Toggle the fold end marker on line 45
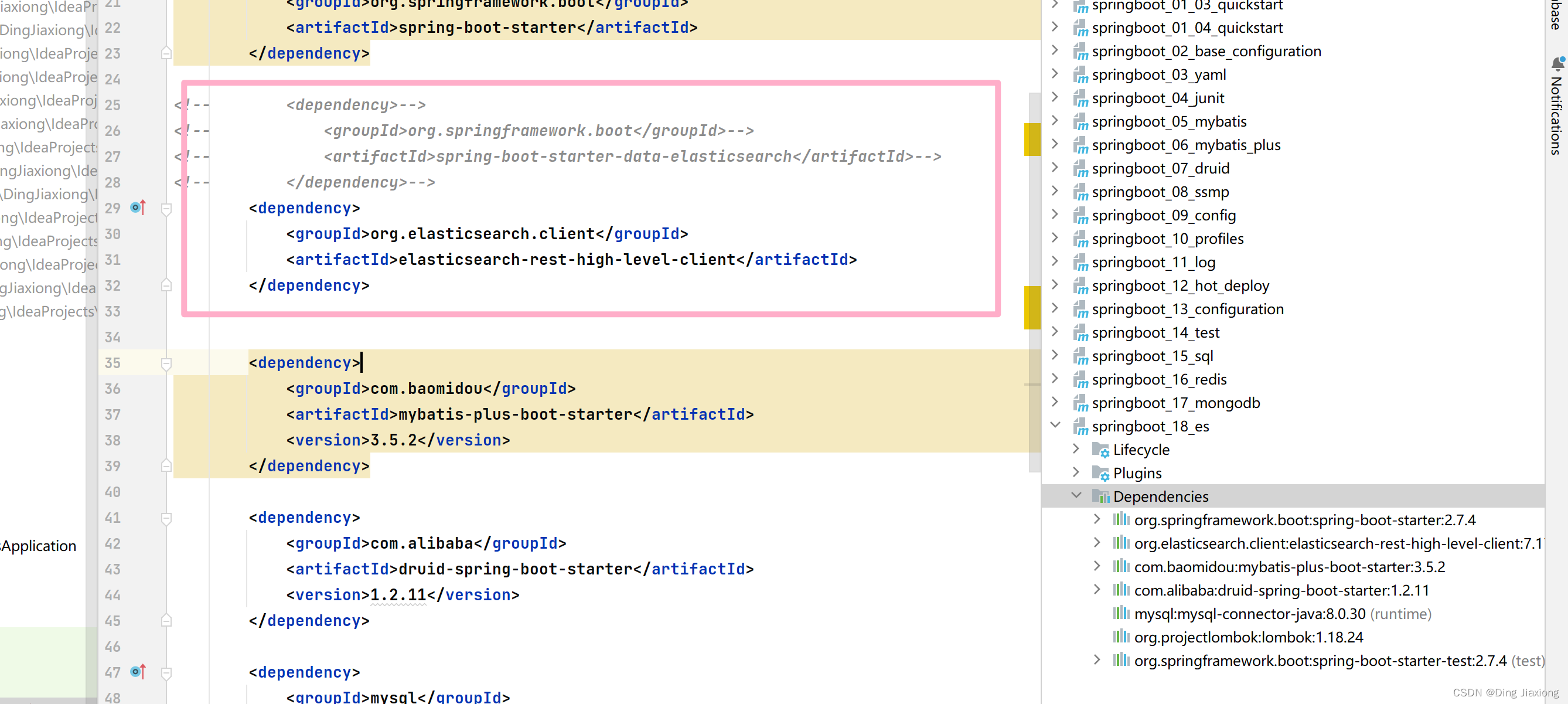Viewport: 1568px width, 704px height. click(x=166, y=620)
